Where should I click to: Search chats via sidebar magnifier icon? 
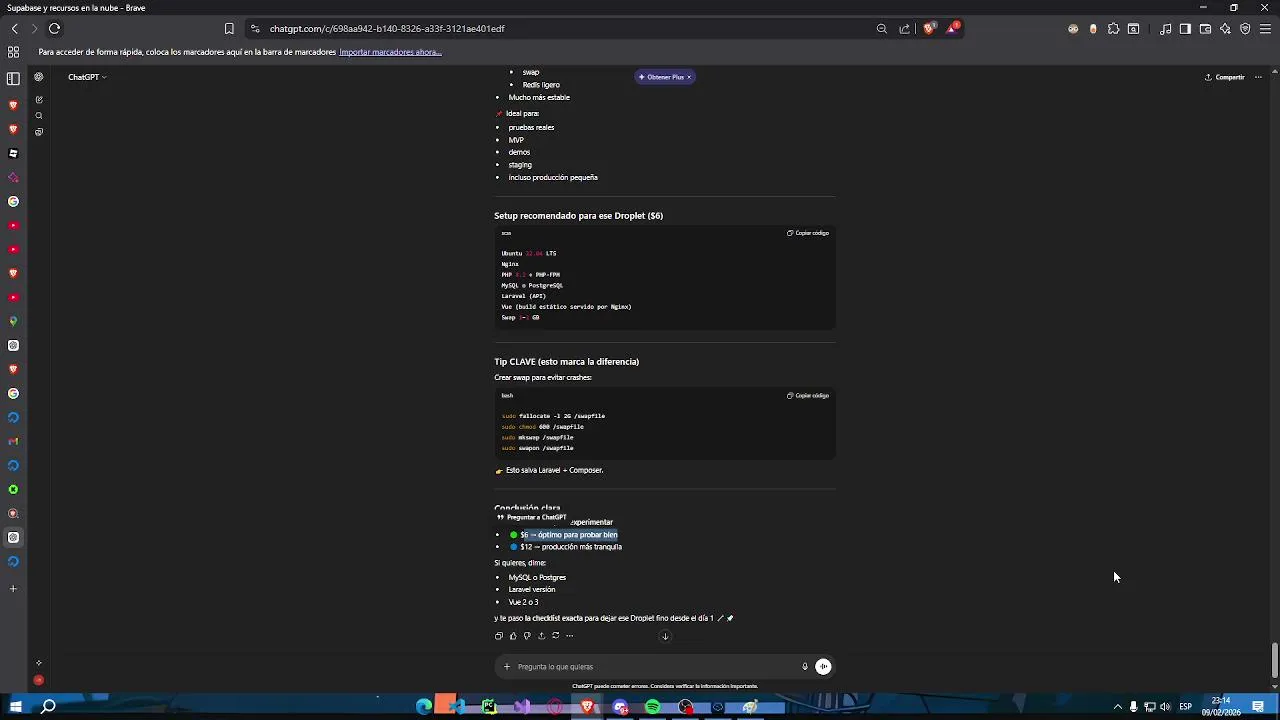pyautogui.click(x=39, y=116)
